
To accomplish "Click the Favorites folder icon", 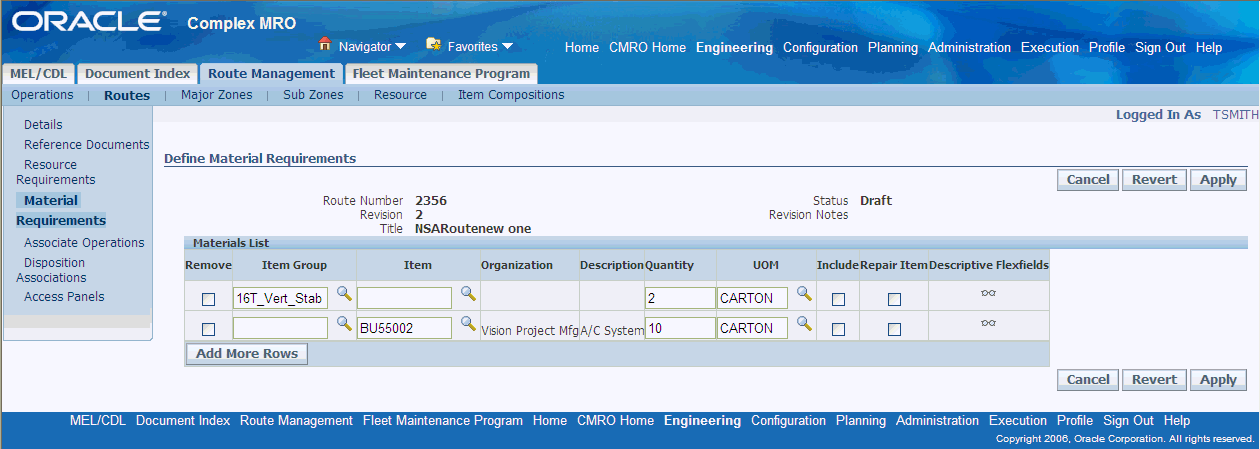I will tap(434, 44).
